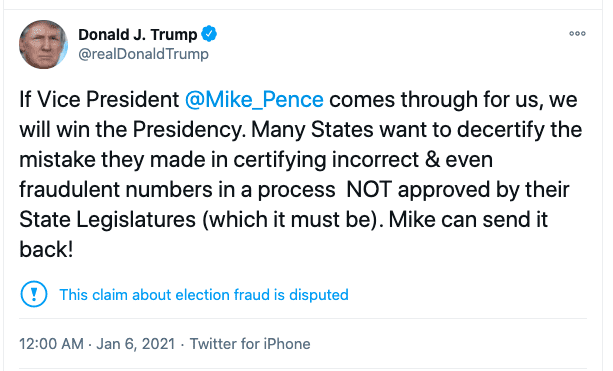Visit the @realDonaldTrump handle

(143, 54)
